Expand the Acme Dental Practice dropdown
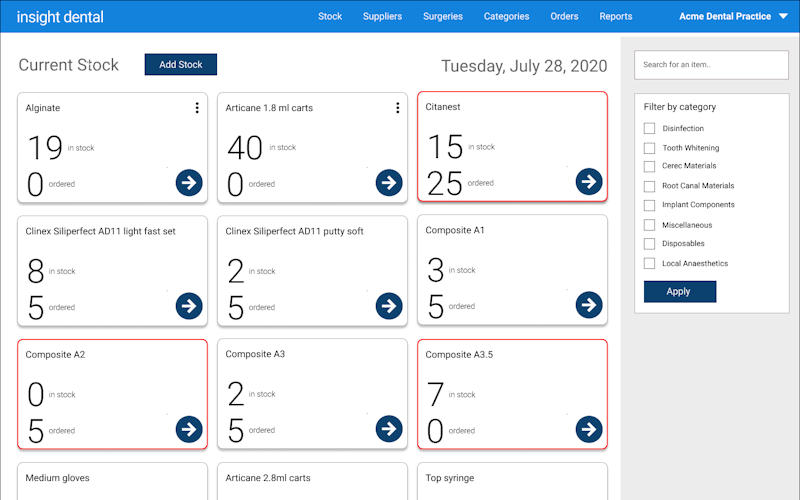The width and height of the screenshot is (800, 500). pyautogui.click(x=782, y=16)
